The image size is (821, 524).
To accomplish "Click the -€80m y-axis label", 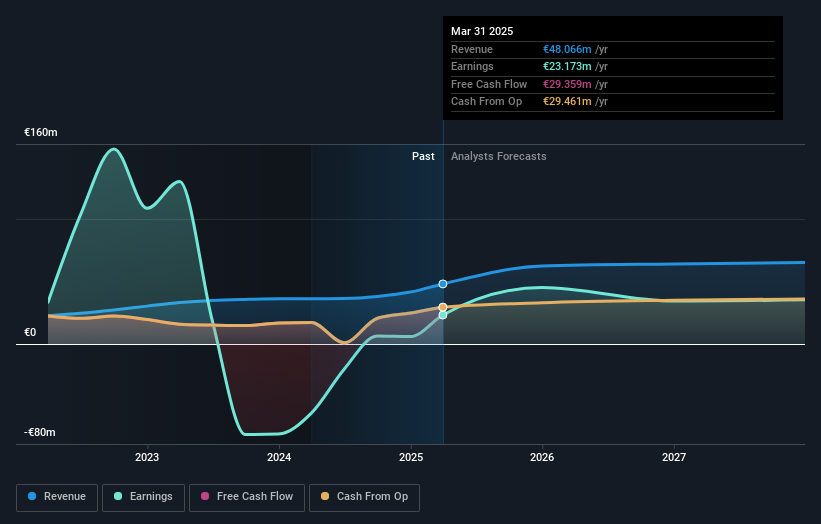I will (40, 432).
